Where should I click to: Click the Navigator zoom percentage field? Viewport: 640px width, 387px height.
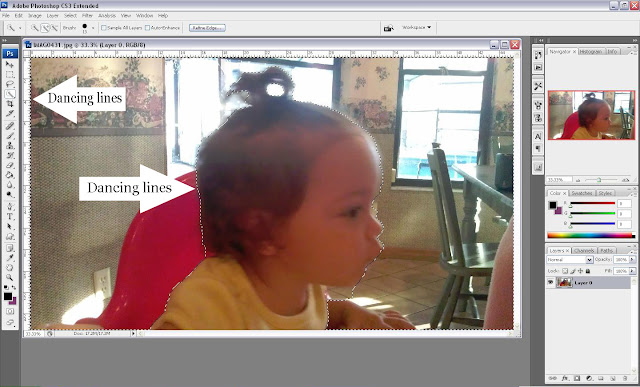point(559,180)
